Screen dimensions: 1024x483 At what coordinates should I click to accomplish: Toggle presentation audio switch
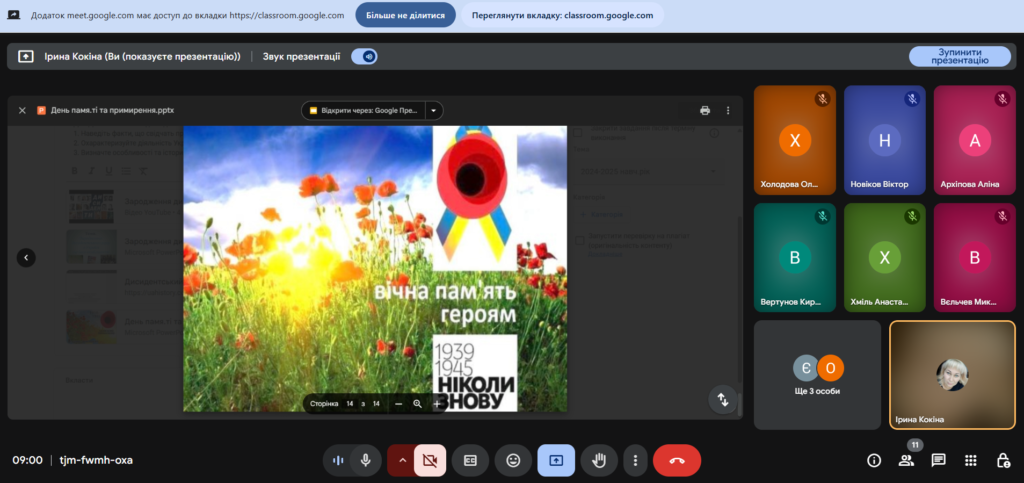(364, 56)
